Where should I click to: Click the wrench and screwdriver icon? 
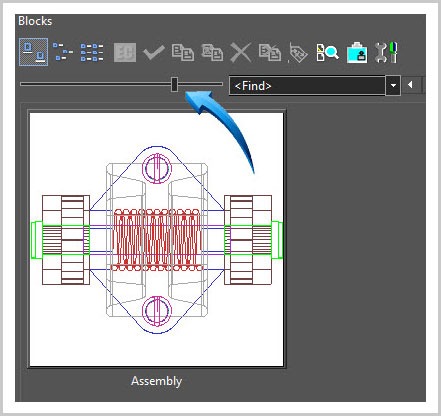coord(386,52)
